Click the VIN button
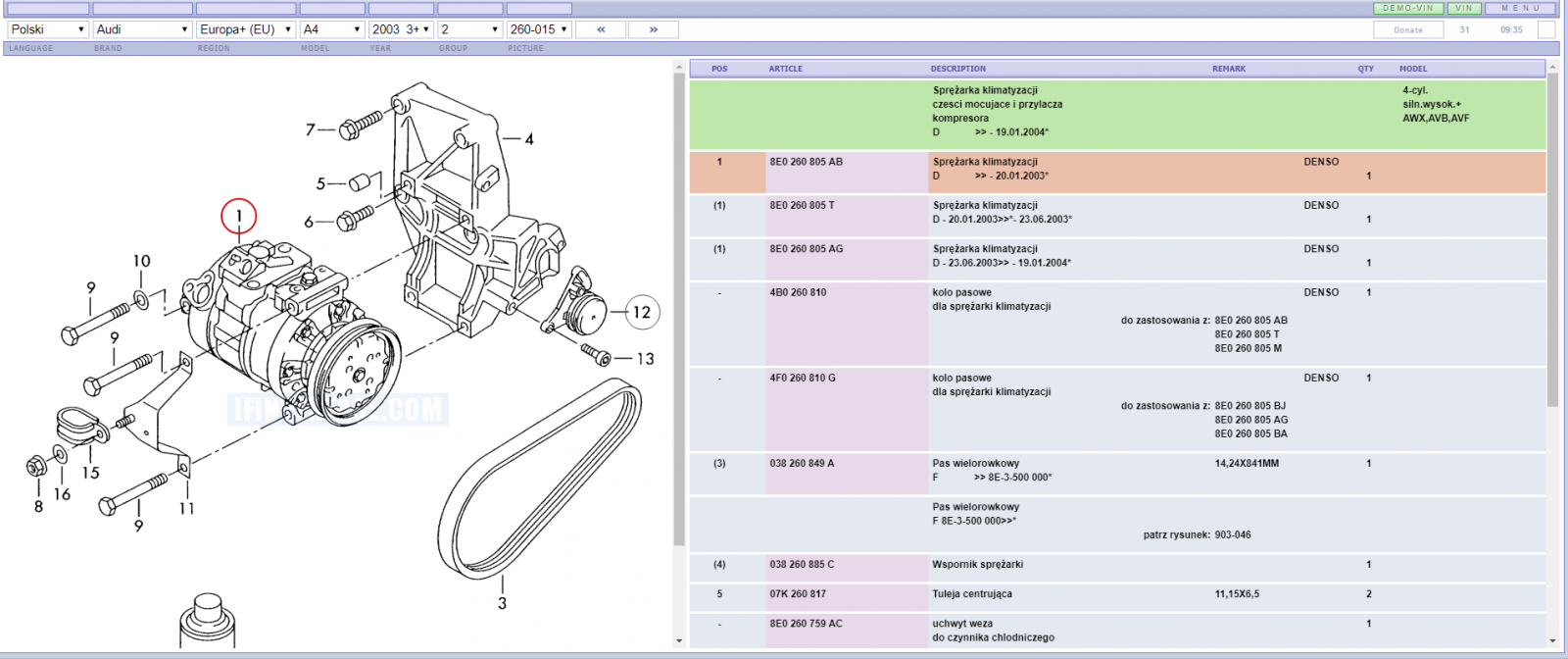Viewport: 1568px width, 659px height. (1464, 8)
